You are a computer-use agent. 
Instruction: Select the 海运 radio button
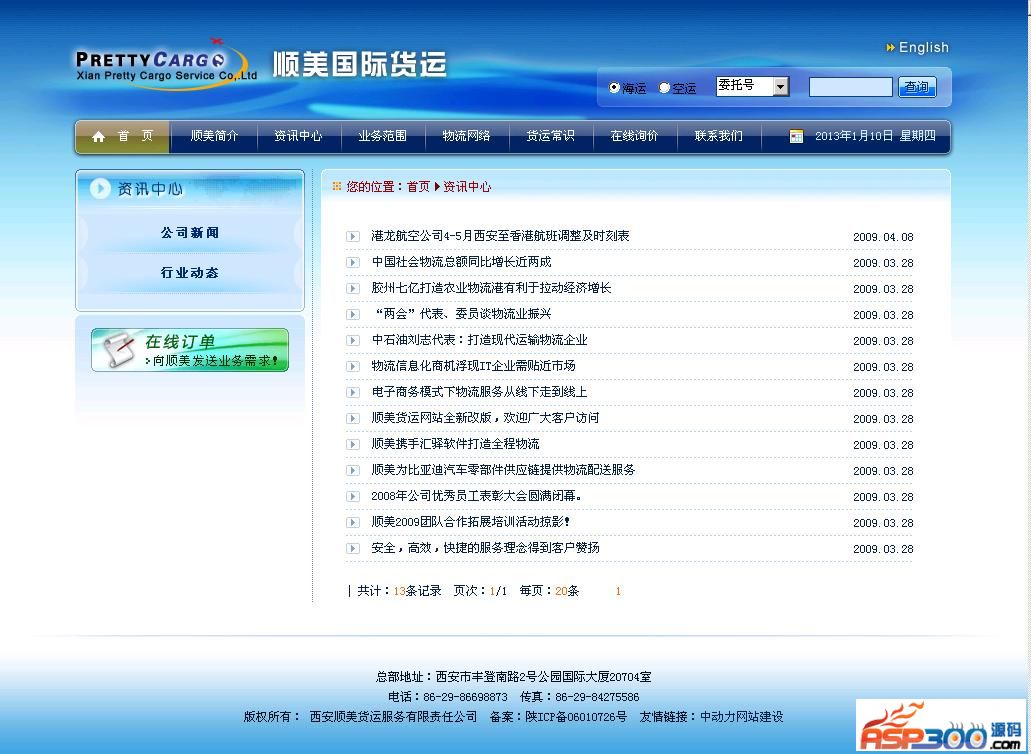(614, 87)
